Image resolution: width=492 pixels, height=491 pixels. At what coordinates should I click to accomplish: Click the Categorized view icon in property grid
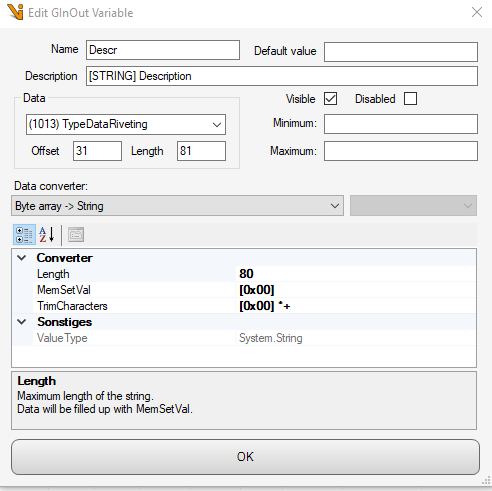[x=24, y=235]
